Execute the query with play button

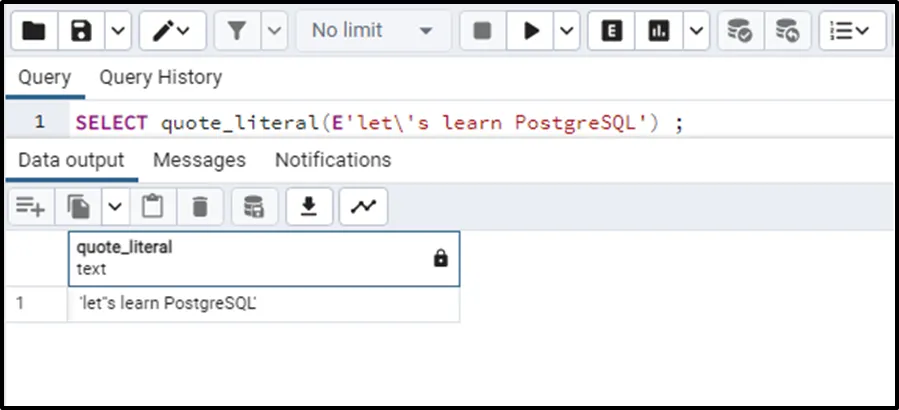pos(530,31)
